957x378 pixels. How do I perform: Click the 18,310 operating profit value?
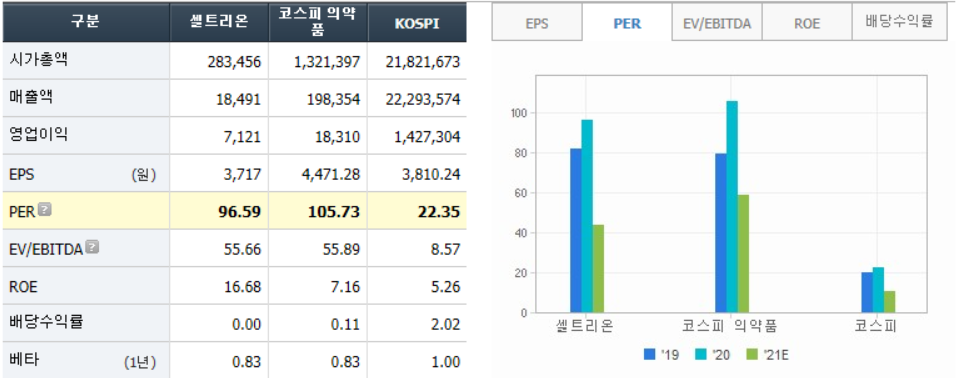pos(338,137)
